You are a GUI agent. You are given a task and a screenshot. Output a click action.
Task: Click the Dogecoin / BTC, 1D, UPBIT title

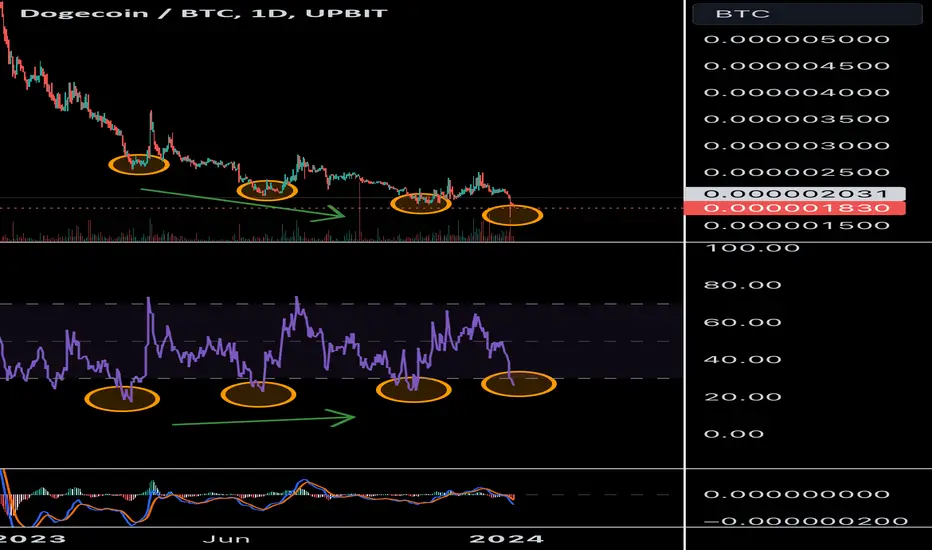(x=204, y=13)
